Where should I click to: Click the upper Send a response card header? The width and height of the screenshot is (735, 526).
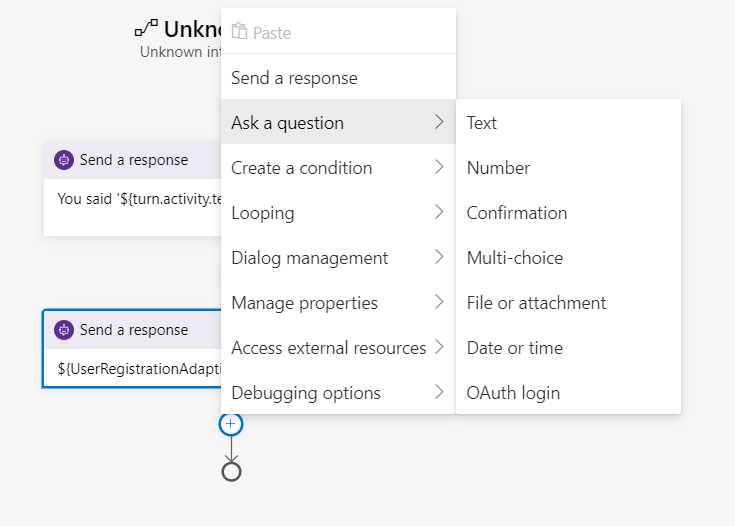coord(132,160)
